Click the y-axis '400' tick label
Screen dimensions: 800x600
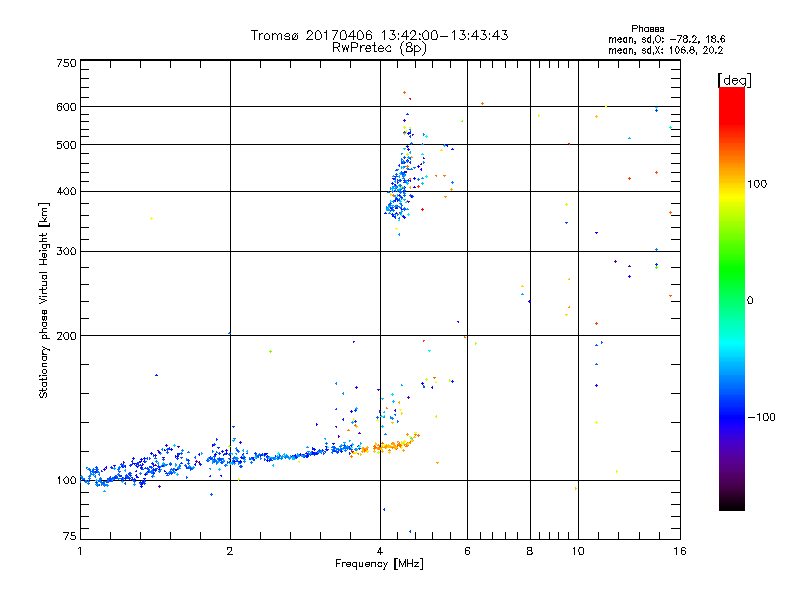[66, 191]
